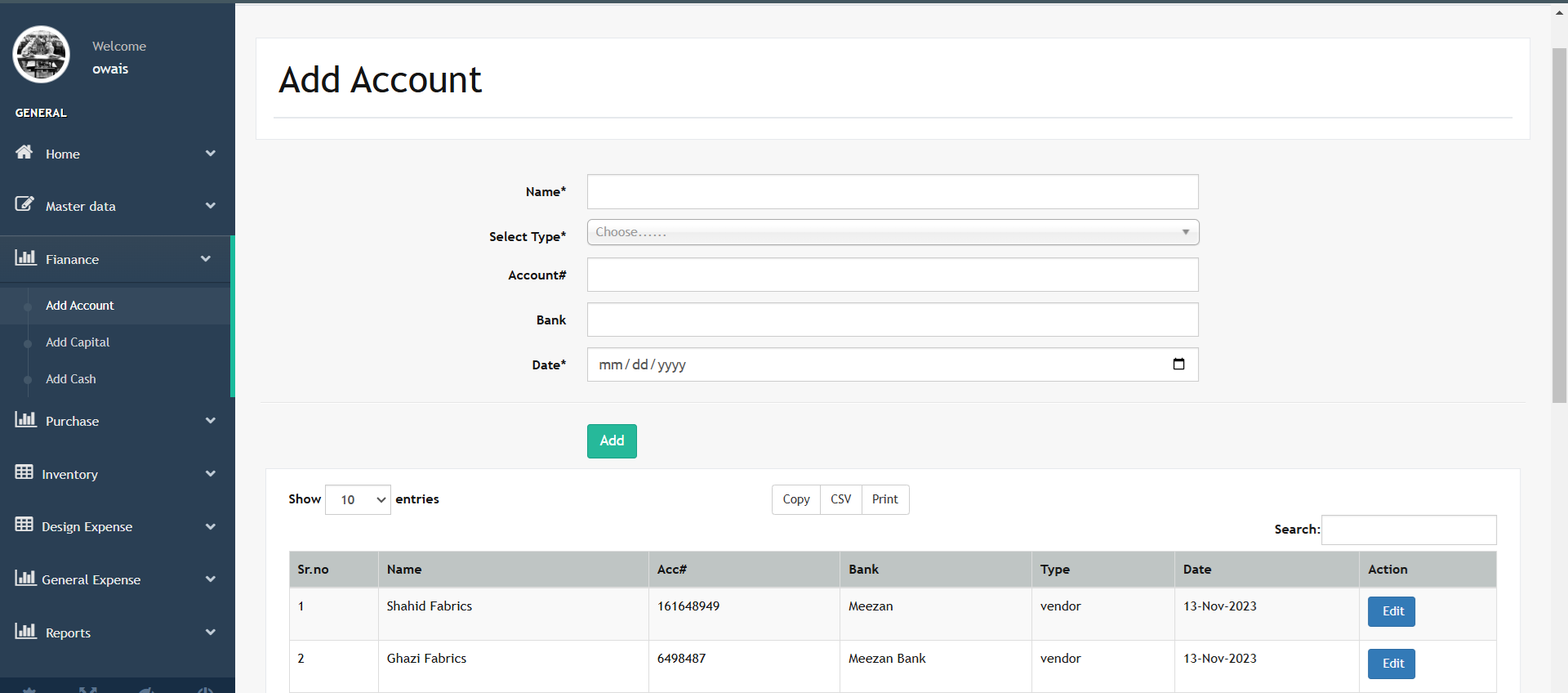Screen dimensions: 1568x693
Task: Click the Design Expense table icon
Action: coord(24,525)
